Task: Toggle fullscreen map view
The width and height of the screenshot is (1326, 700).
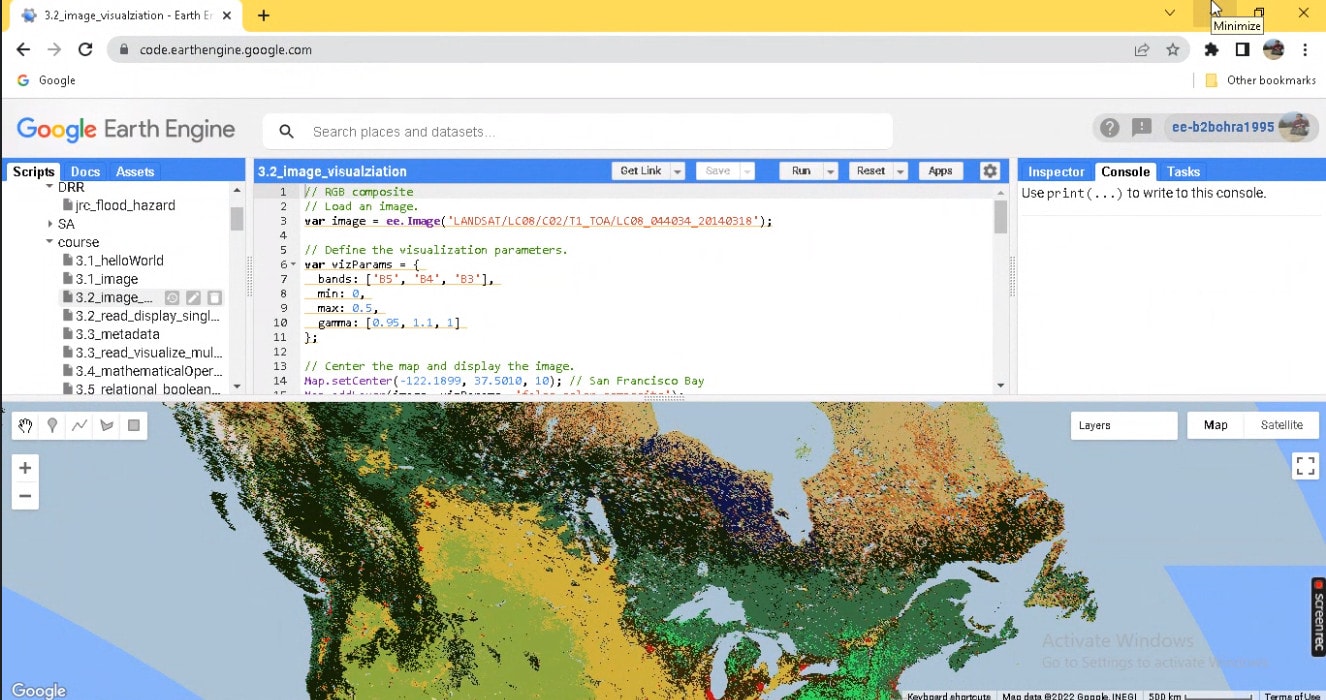Action: [x=1304, y=466]
